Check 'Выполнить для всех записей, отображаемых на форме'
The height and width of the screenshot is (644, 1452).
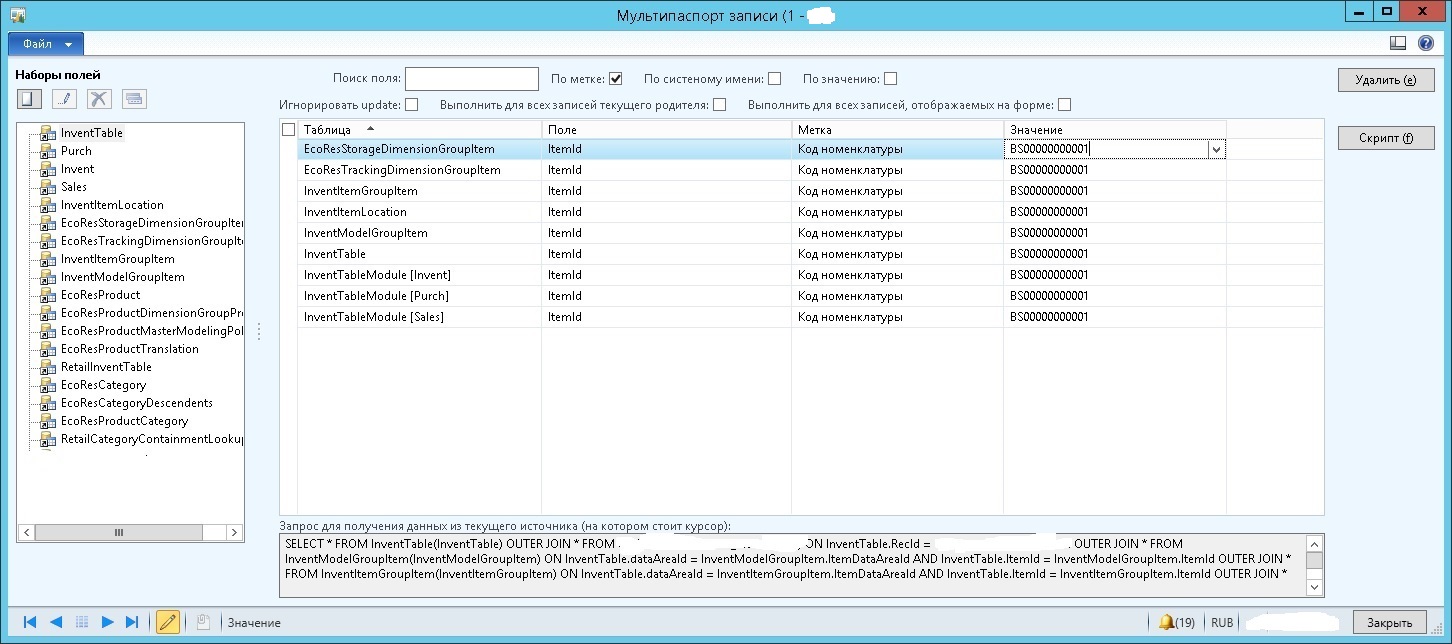point(1064,104)
